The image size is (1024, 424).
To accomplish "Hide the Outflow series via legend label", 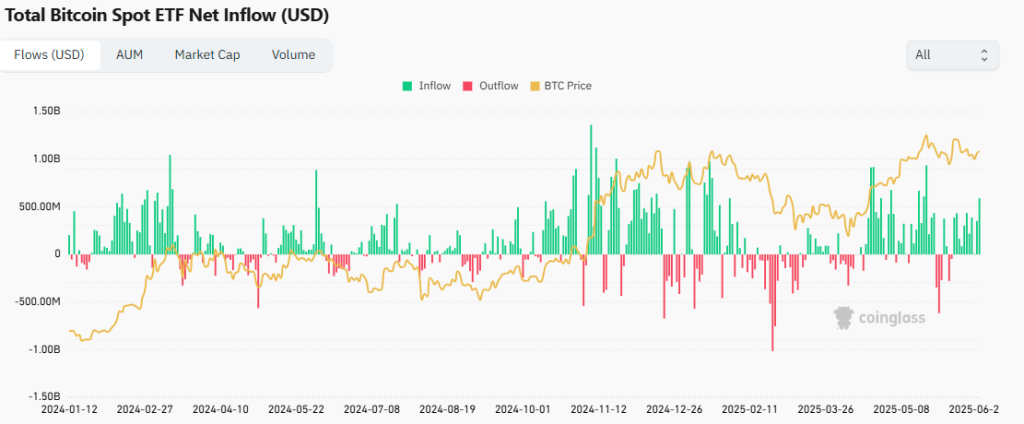I will coord(498,86).
